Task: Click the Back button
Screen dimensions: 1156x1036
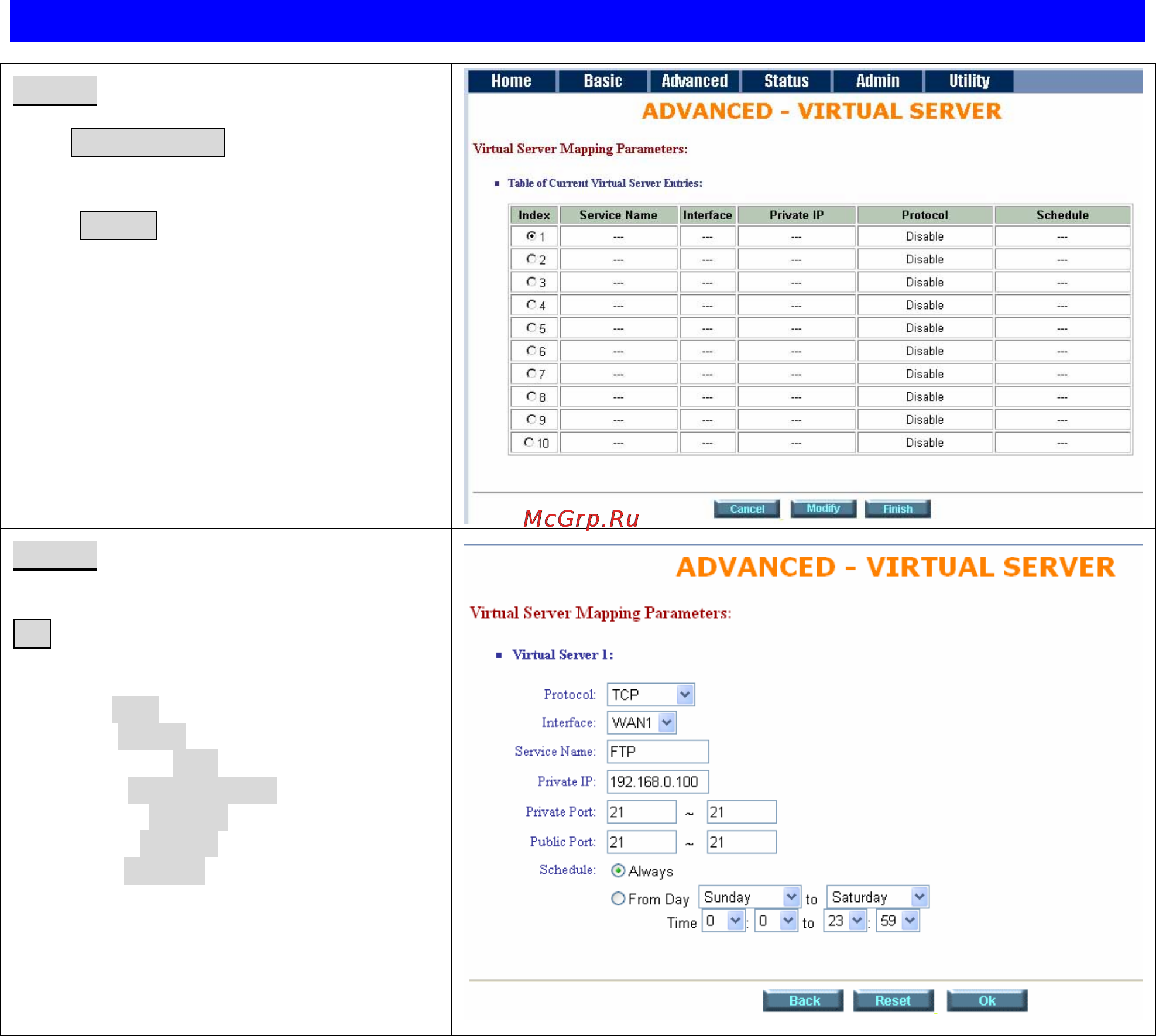Action: (x=804, y=1000)
